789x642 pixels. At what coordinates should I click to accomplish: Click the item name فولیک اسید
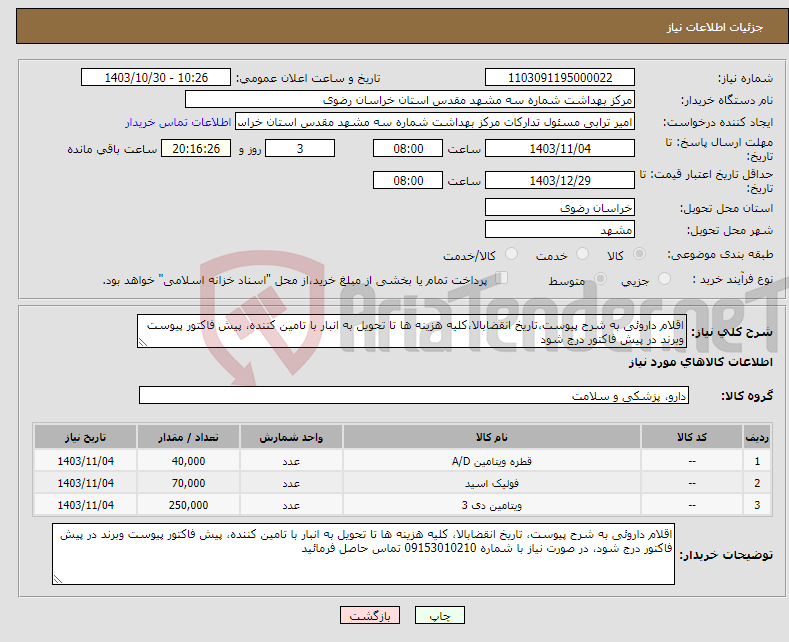[x=492, y=484]
